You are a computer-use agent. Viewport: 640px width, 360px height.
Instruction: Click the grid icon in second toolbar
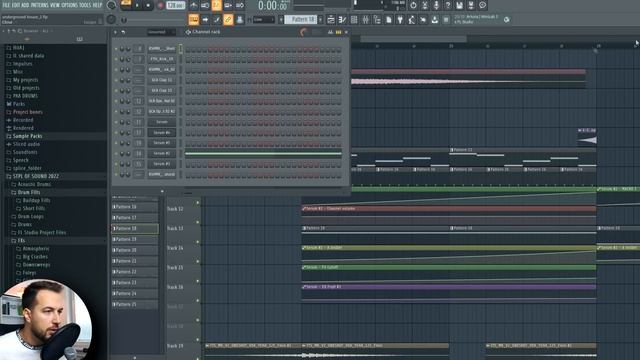tap(354, 19)
